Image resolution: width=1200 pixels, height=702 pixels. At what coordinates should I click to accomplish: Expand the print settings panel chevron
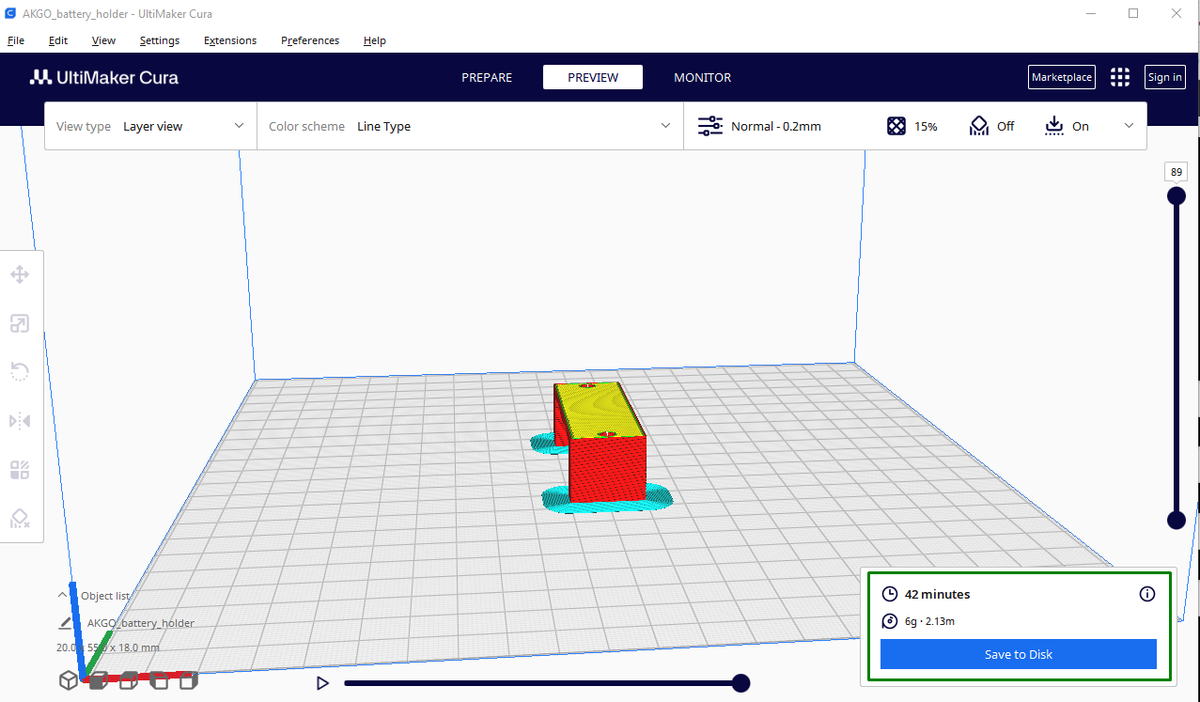tap(1129, 126)
